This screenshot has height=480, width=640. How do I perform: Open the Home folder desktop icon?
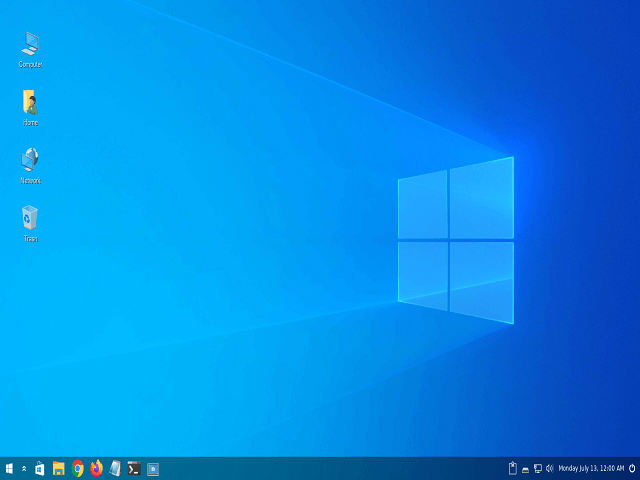coord(30,102)
